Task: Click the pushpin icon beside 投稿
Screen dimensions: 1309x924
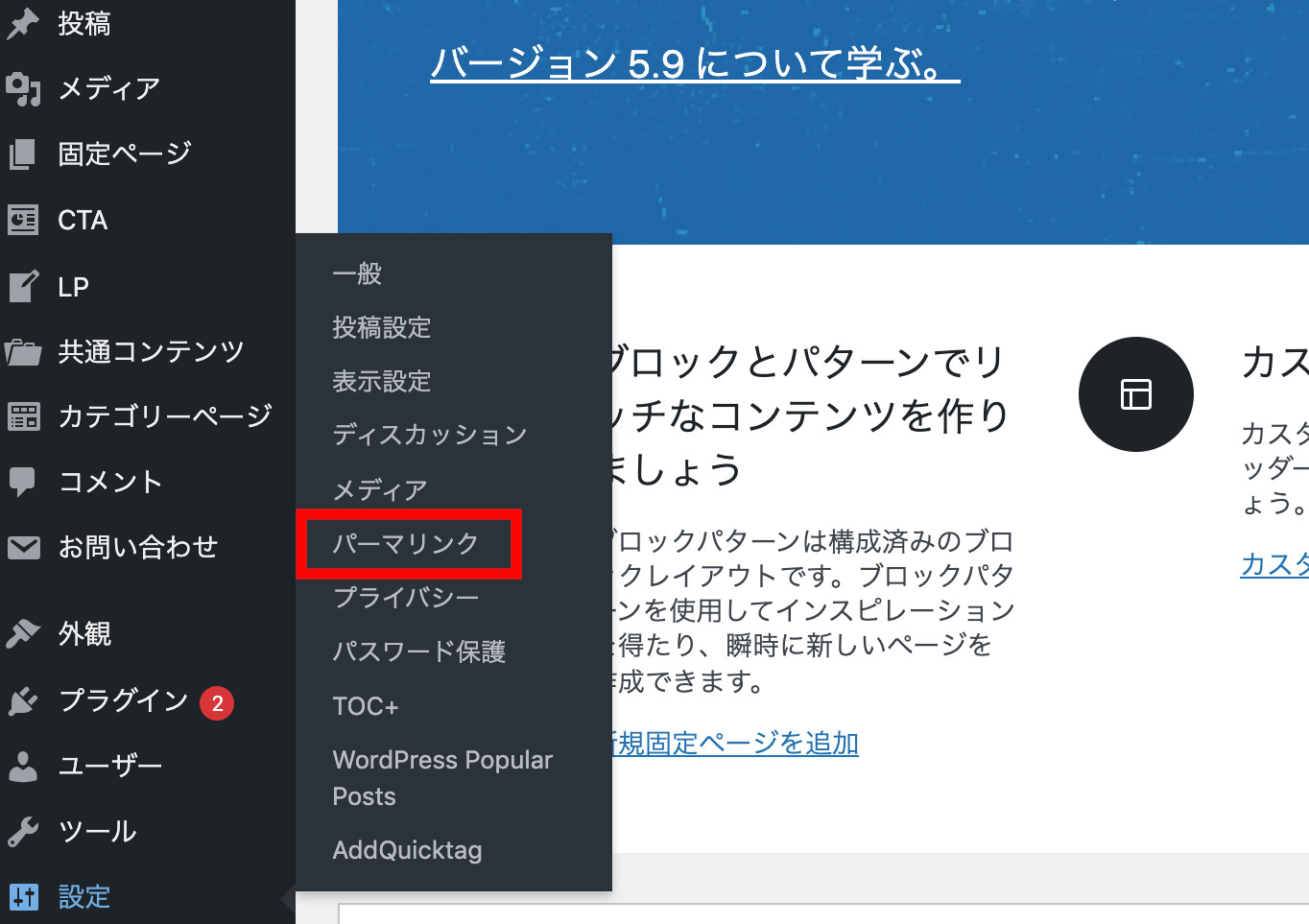Action: point(23,24)
